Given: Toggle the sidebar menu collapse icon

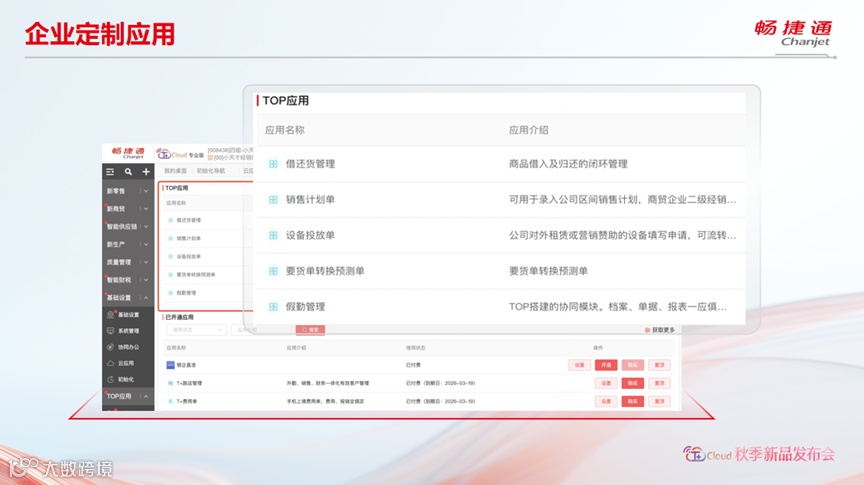Looking at the screenshot, I should pyautogui.click(x=110, y=172).
